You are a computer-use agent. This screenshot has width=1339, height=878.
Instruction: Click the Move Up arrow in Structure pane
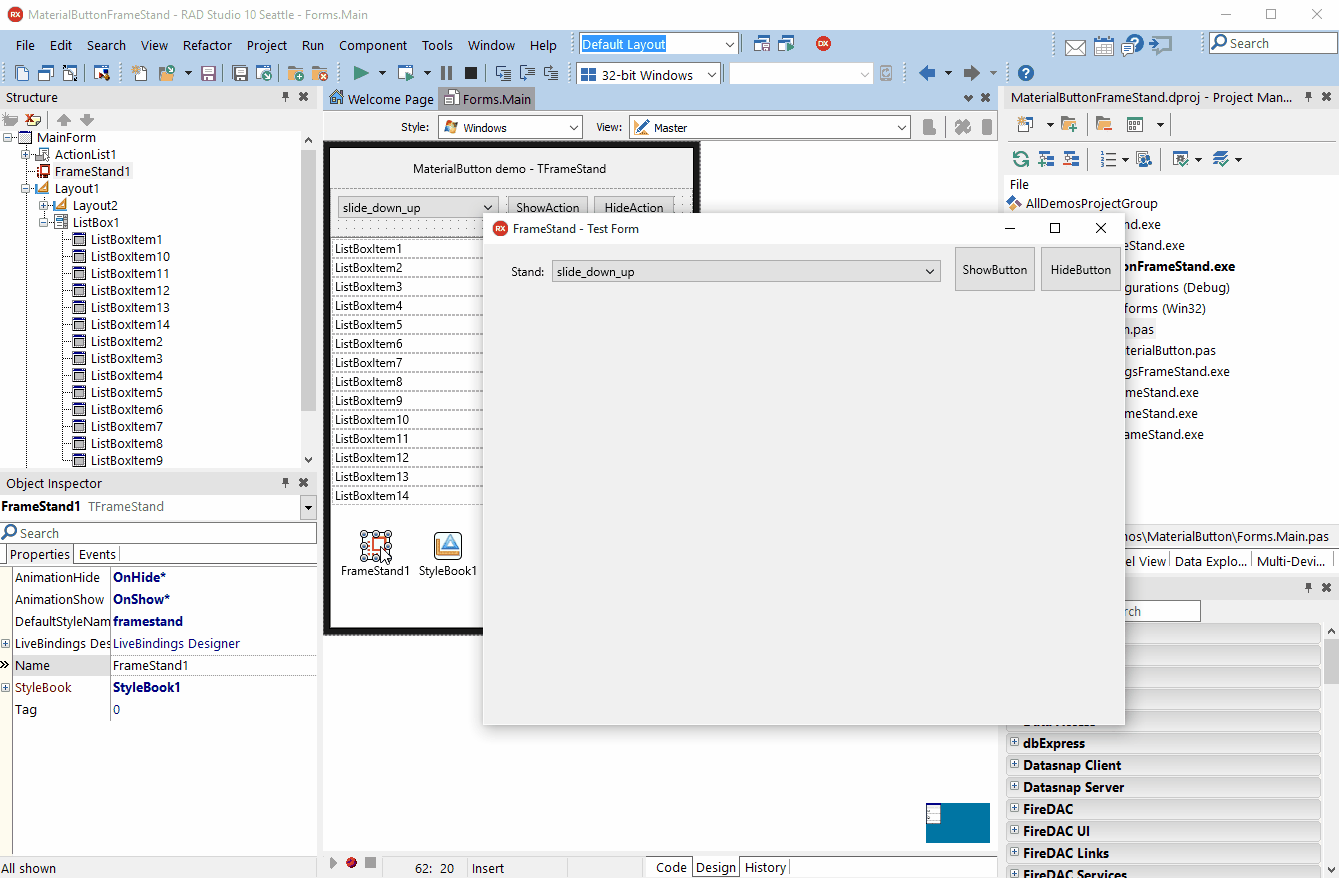(x=63, y=120)
